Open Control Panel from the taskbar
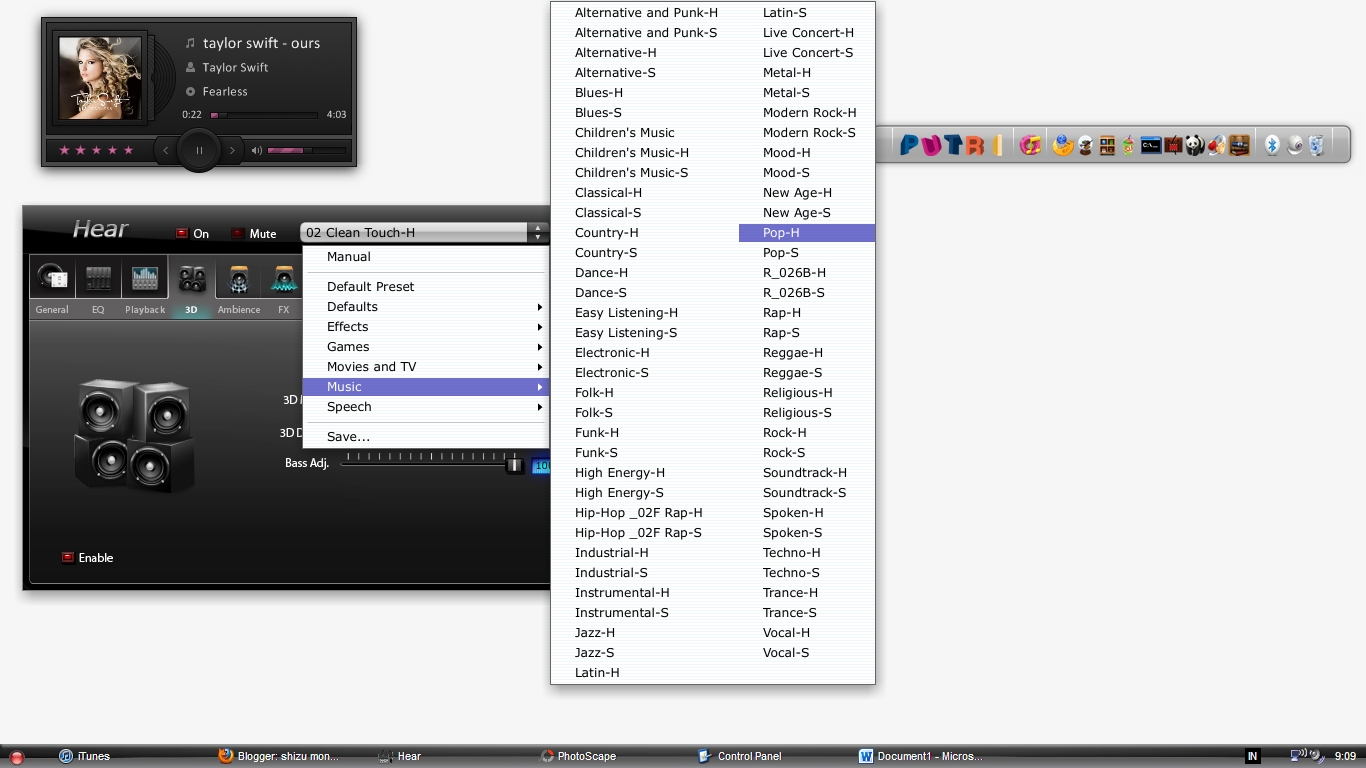 [740, 756]
